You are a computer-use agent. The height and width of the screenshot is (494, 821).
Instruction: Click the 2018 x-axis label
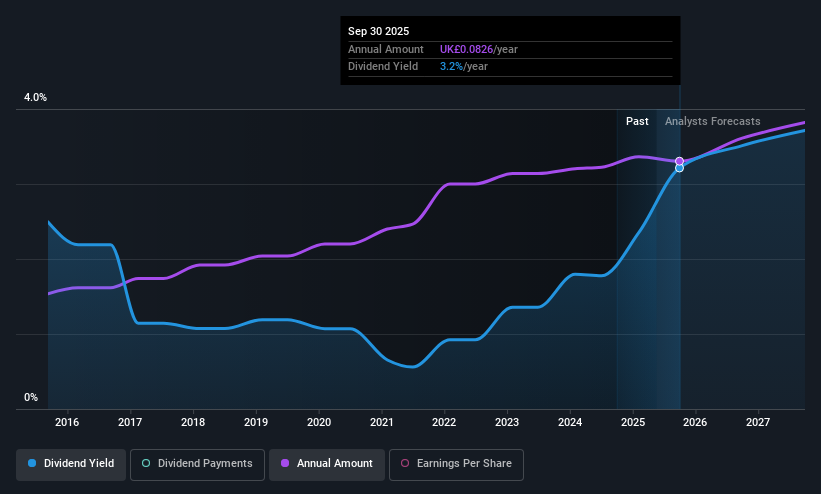(x=193, y=422)
